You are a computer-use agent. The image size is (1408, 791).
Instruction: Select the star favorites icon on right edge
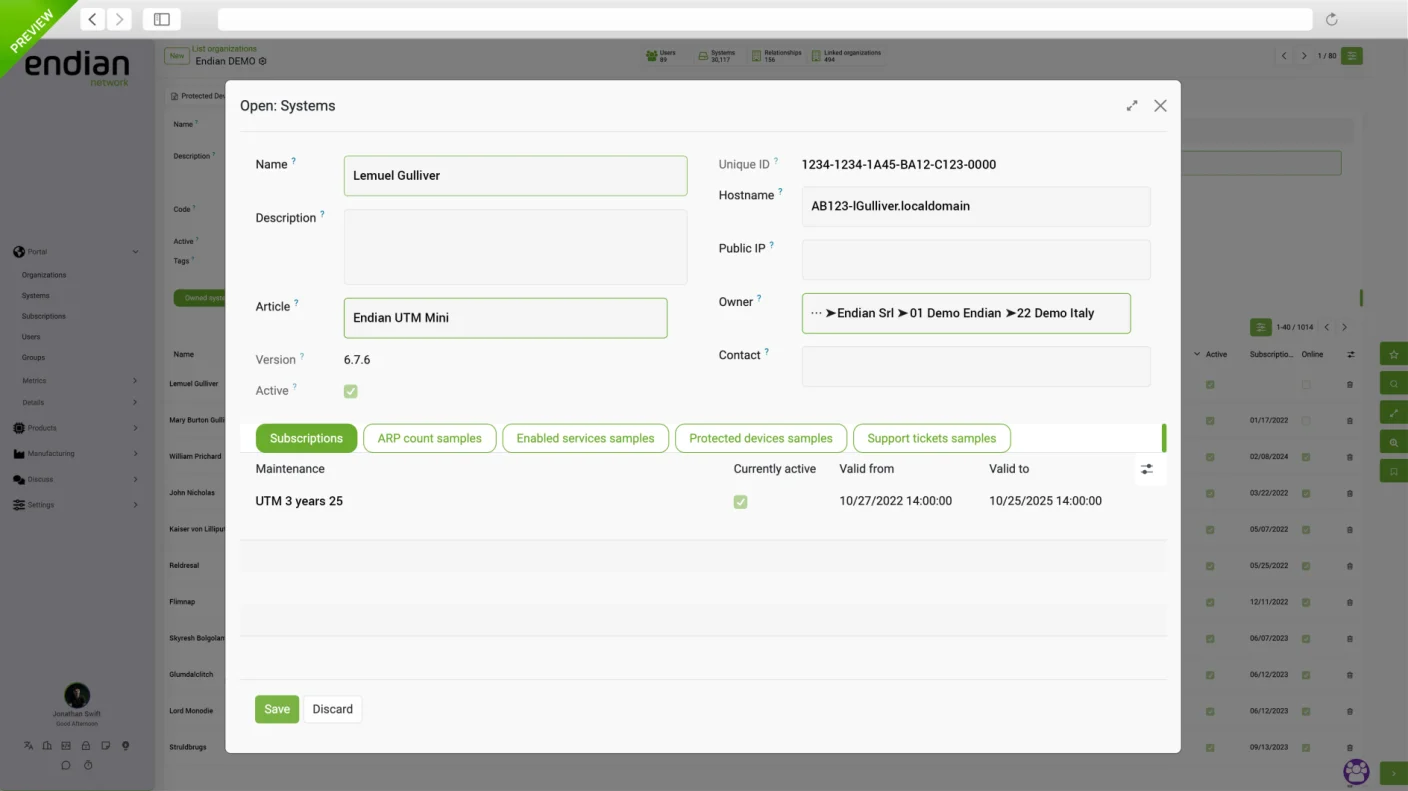click(1393, 353)
